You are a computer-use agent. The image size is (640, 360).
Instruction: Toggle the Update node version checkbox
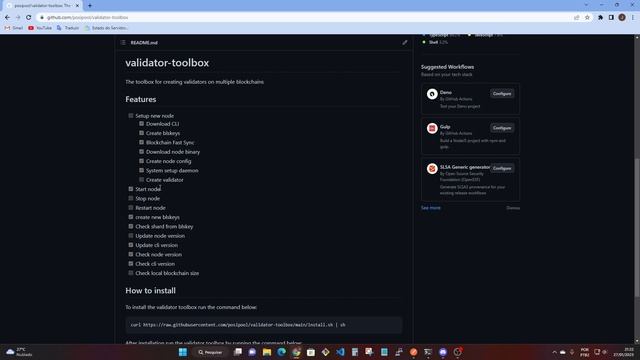pos(131,236)
